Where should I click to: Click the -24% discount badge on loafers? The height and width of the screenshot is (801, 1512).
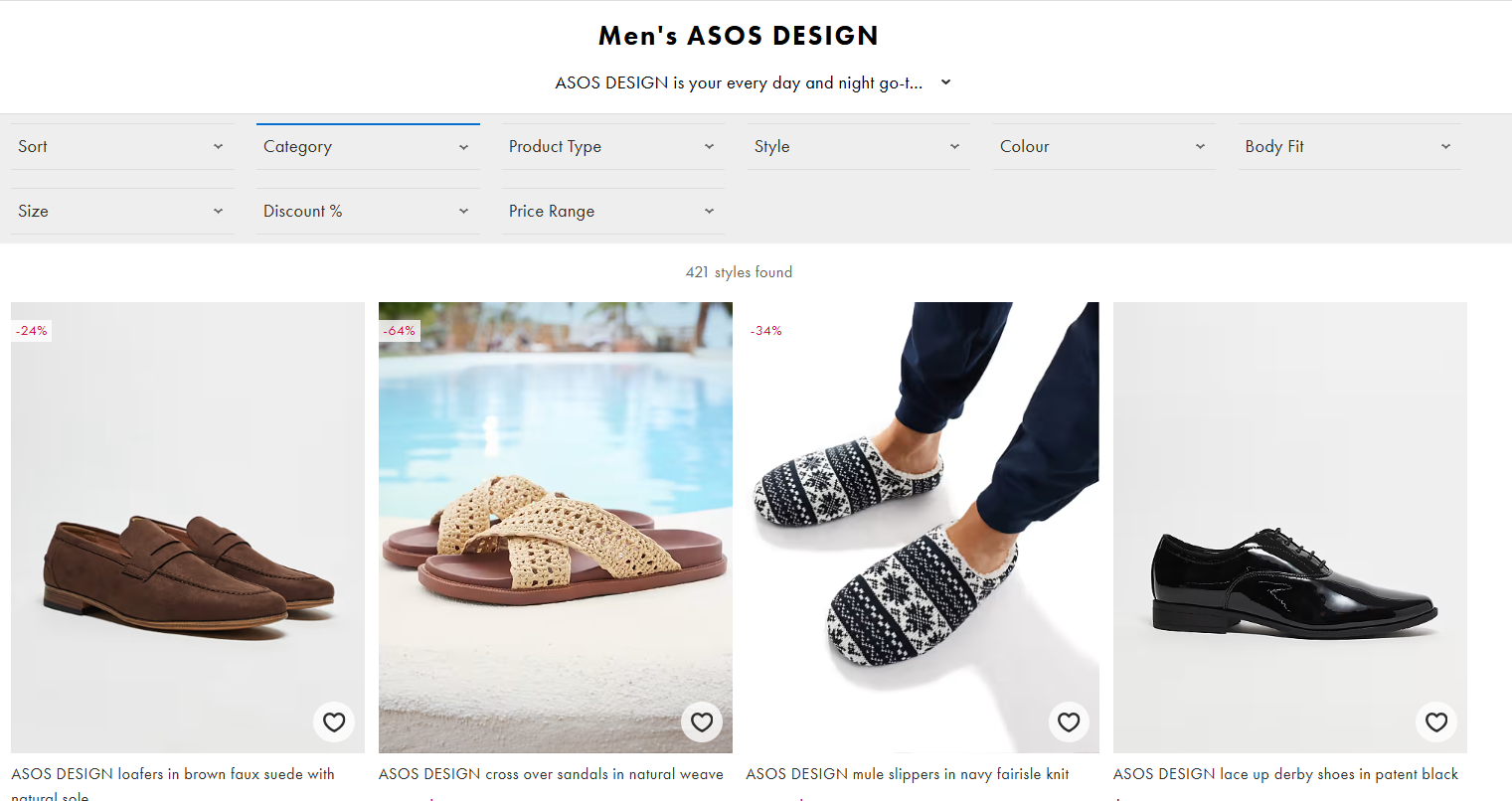coord(32,331)
